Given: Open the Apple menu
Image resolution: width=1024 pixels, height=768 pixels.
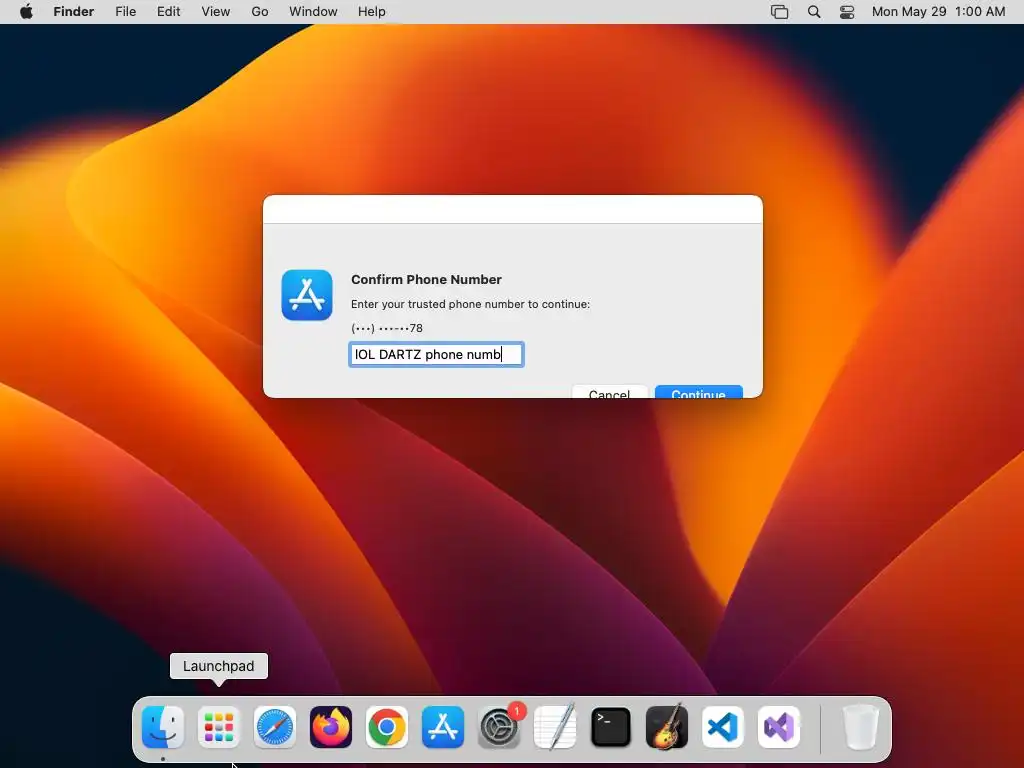Looking at the screenshot, I should 27,12.
